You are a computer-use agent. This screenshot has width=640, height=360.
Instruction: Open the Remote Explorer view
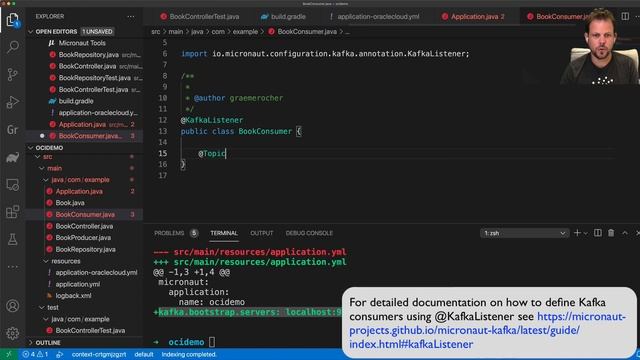pyautogui.click(x=13, y=184)
